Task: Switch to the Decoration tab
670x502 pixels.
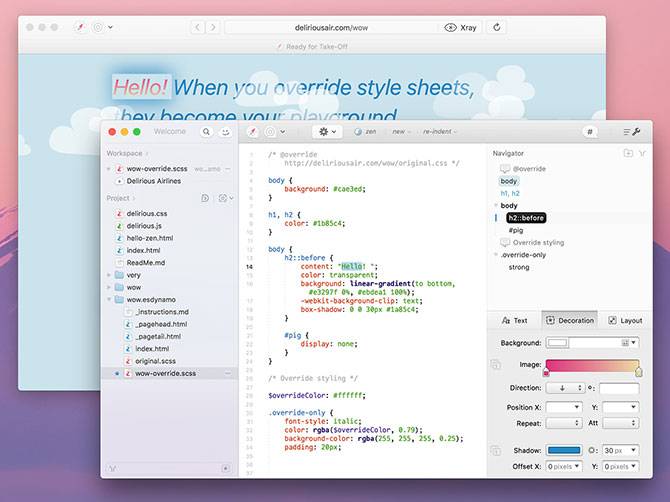Action: (570, 320)
